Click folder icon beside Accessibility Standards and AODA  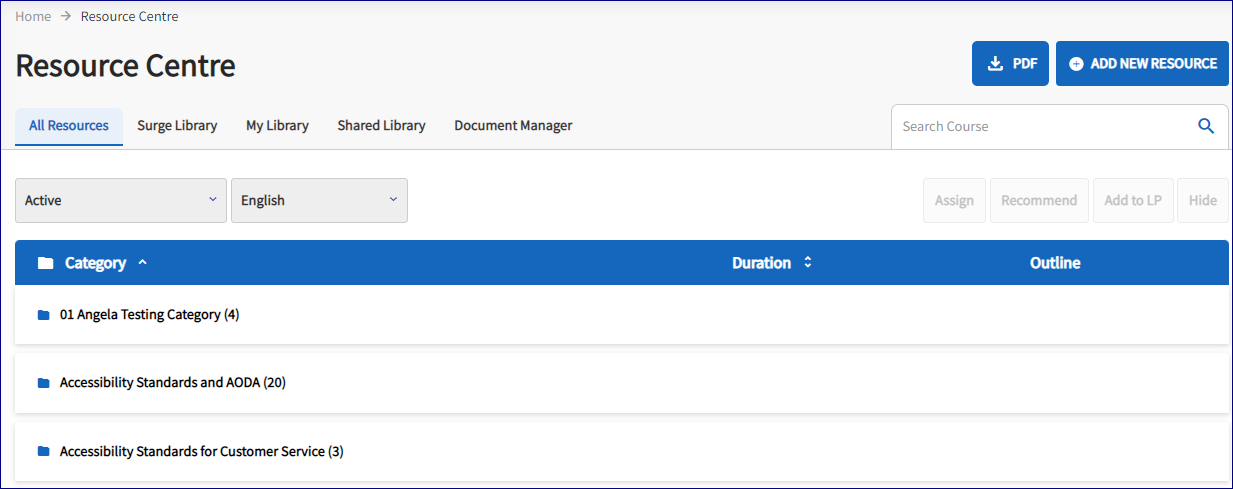[43, 383]
